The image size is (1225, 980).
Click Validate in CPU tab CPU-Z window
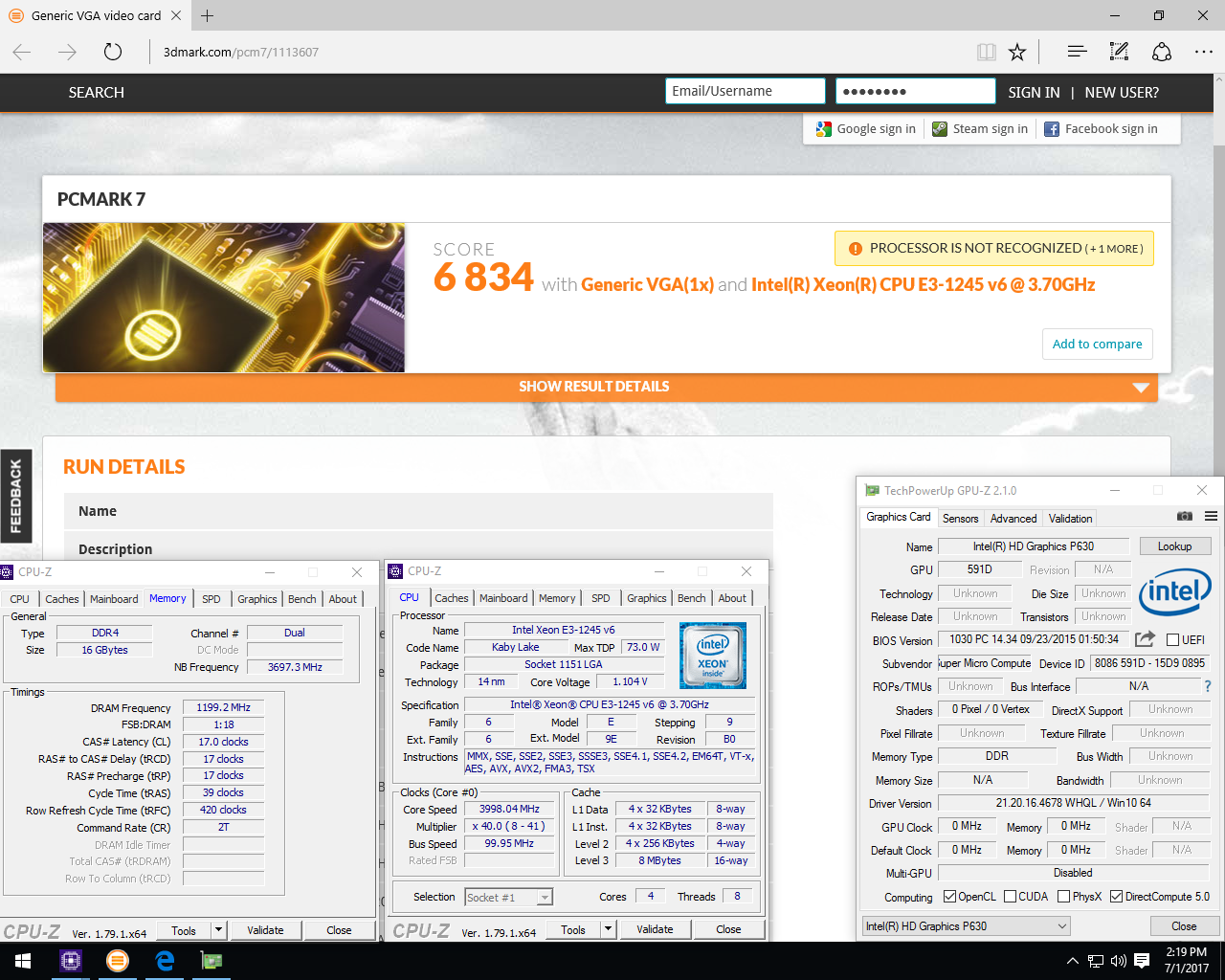655,929
